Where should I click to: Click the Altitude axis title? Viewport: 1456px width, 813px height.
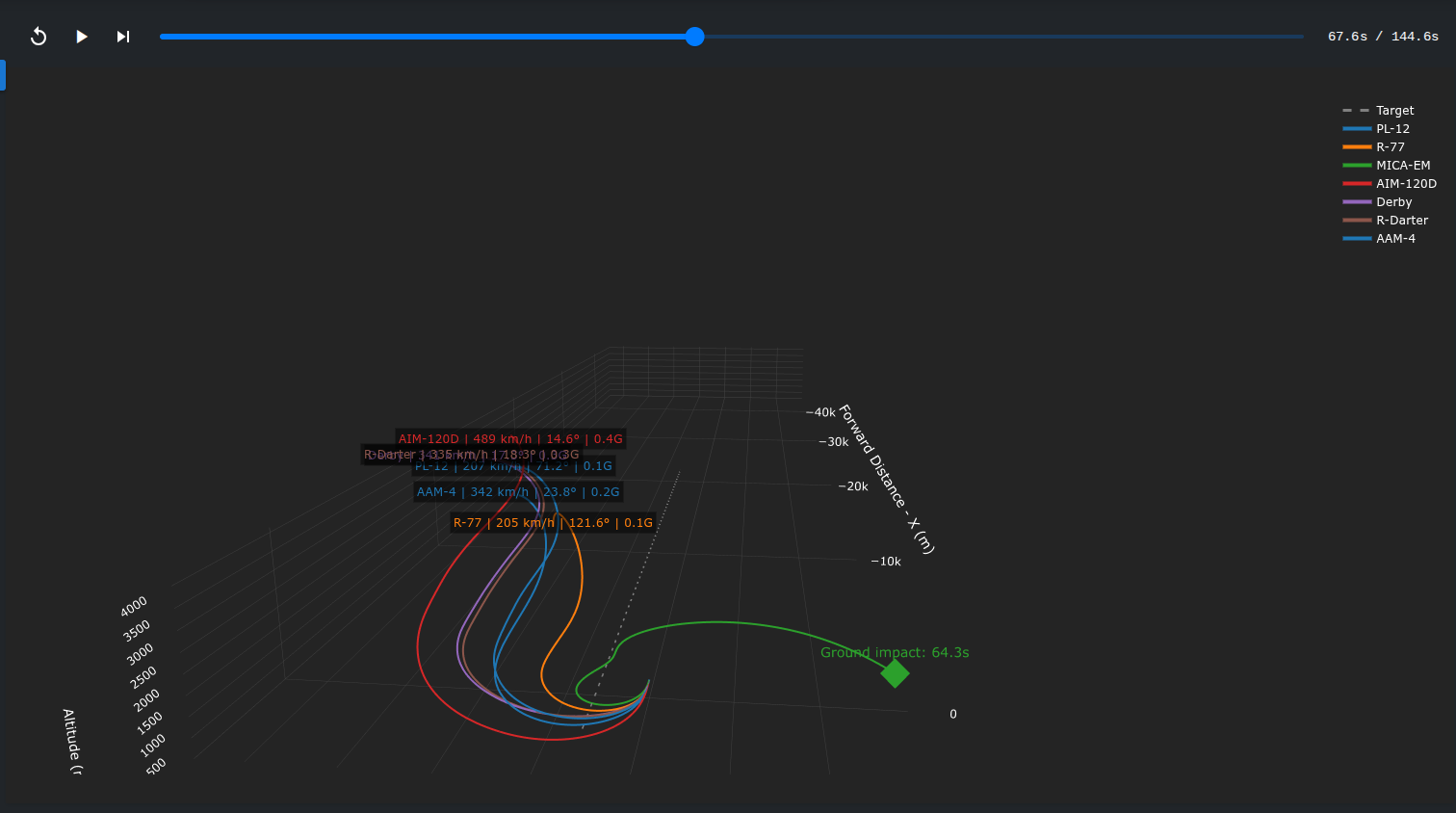[x=71, y=742]
